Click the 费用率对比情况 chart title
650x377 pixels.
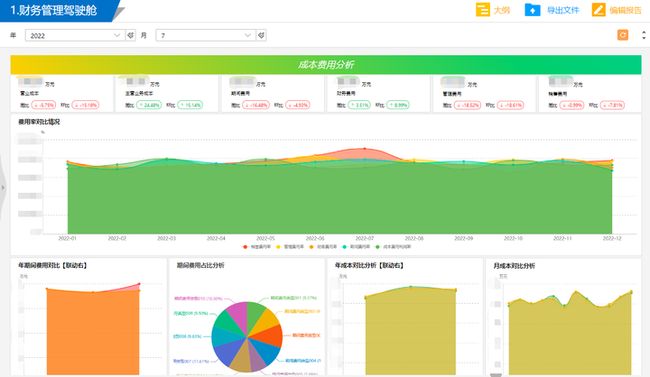click(39, 122)
